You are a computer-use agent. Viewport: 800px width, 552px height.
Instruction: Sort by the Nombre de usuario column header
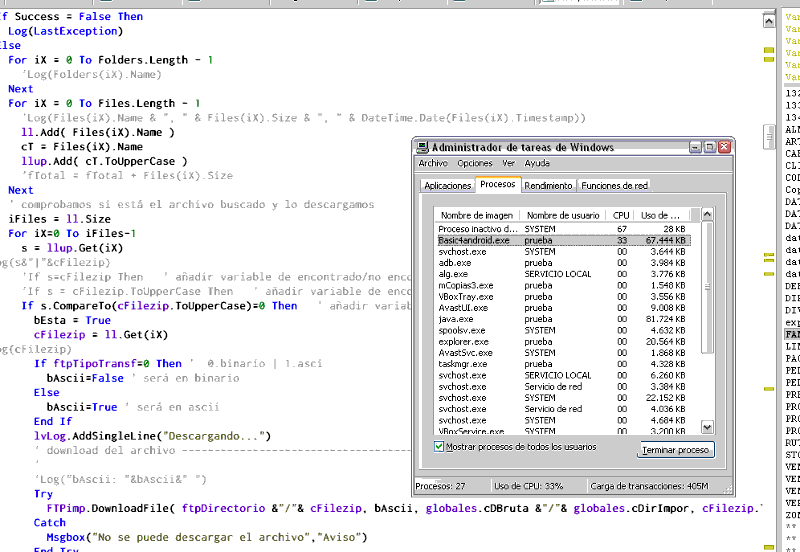[562, 215]
